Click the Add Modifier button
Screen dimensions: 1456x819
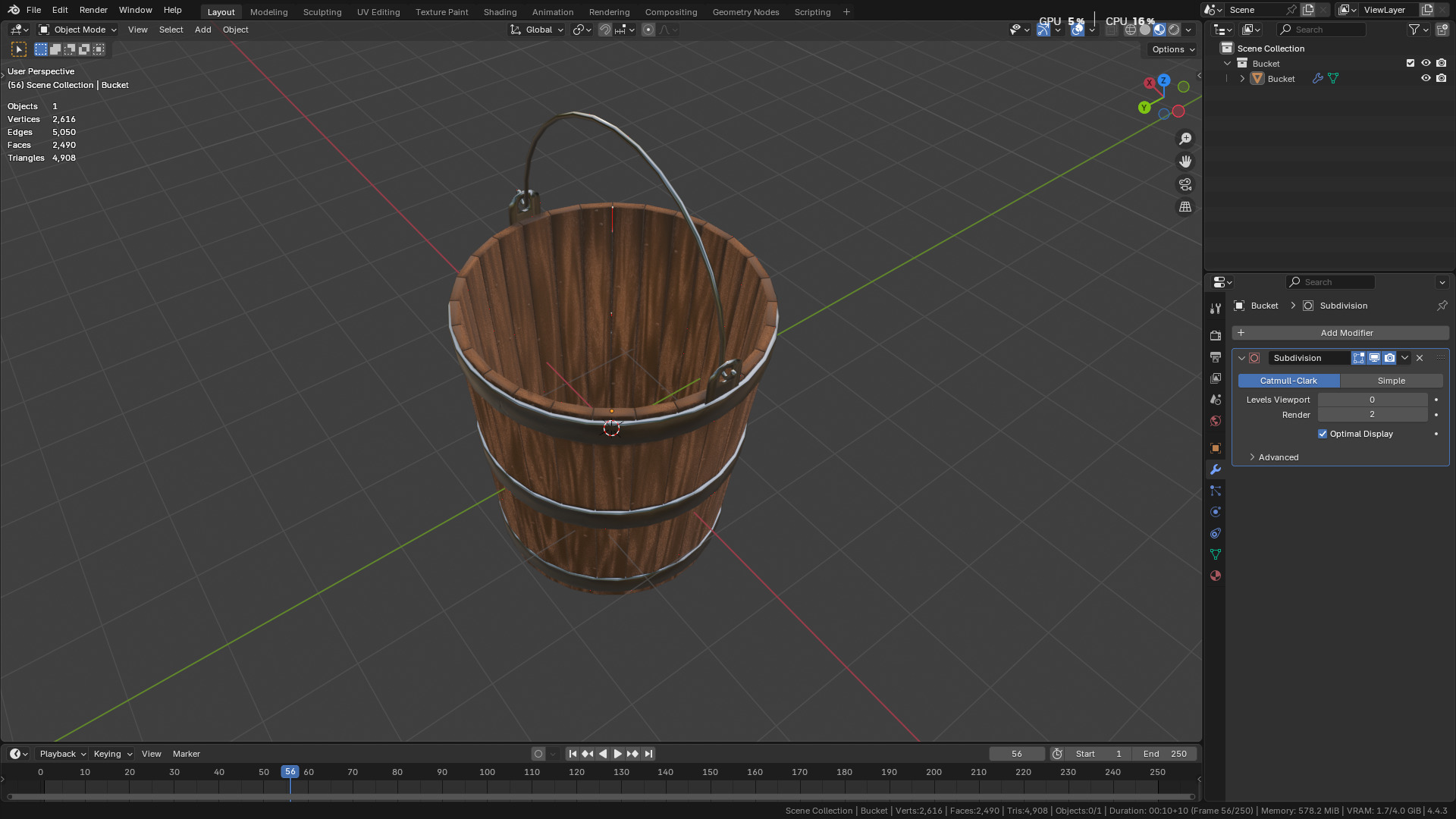(x=1340, y=333)
